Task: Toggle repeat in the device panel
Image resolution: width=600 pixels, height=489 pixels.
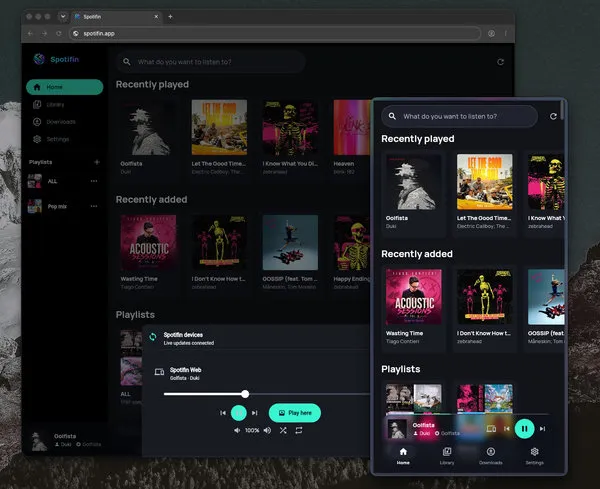Action: pyautogui.click(x=299, y=430)
